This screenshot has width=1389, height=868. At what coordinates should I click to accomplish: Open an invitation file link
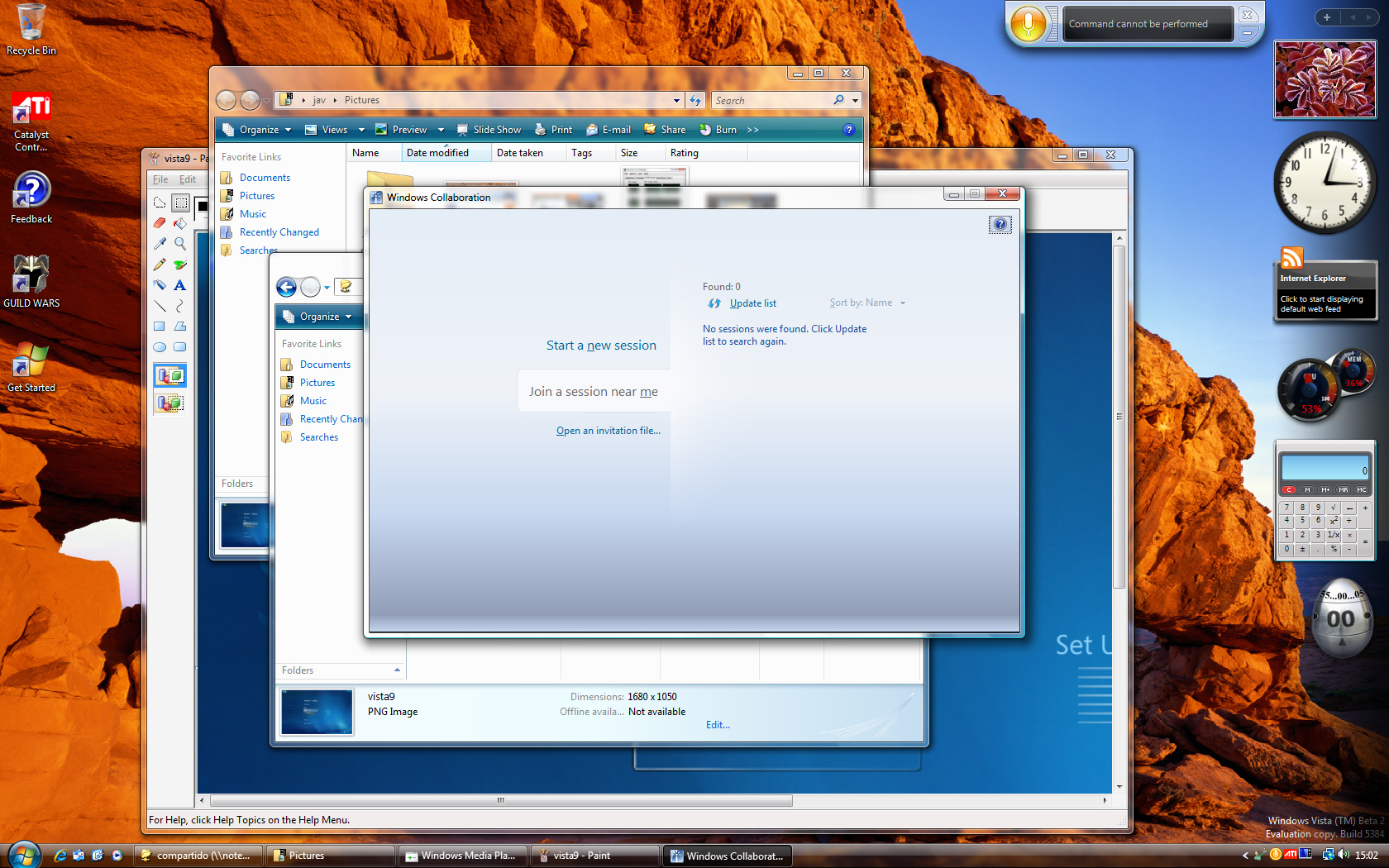pyautogui.click(x=608, y=431)
